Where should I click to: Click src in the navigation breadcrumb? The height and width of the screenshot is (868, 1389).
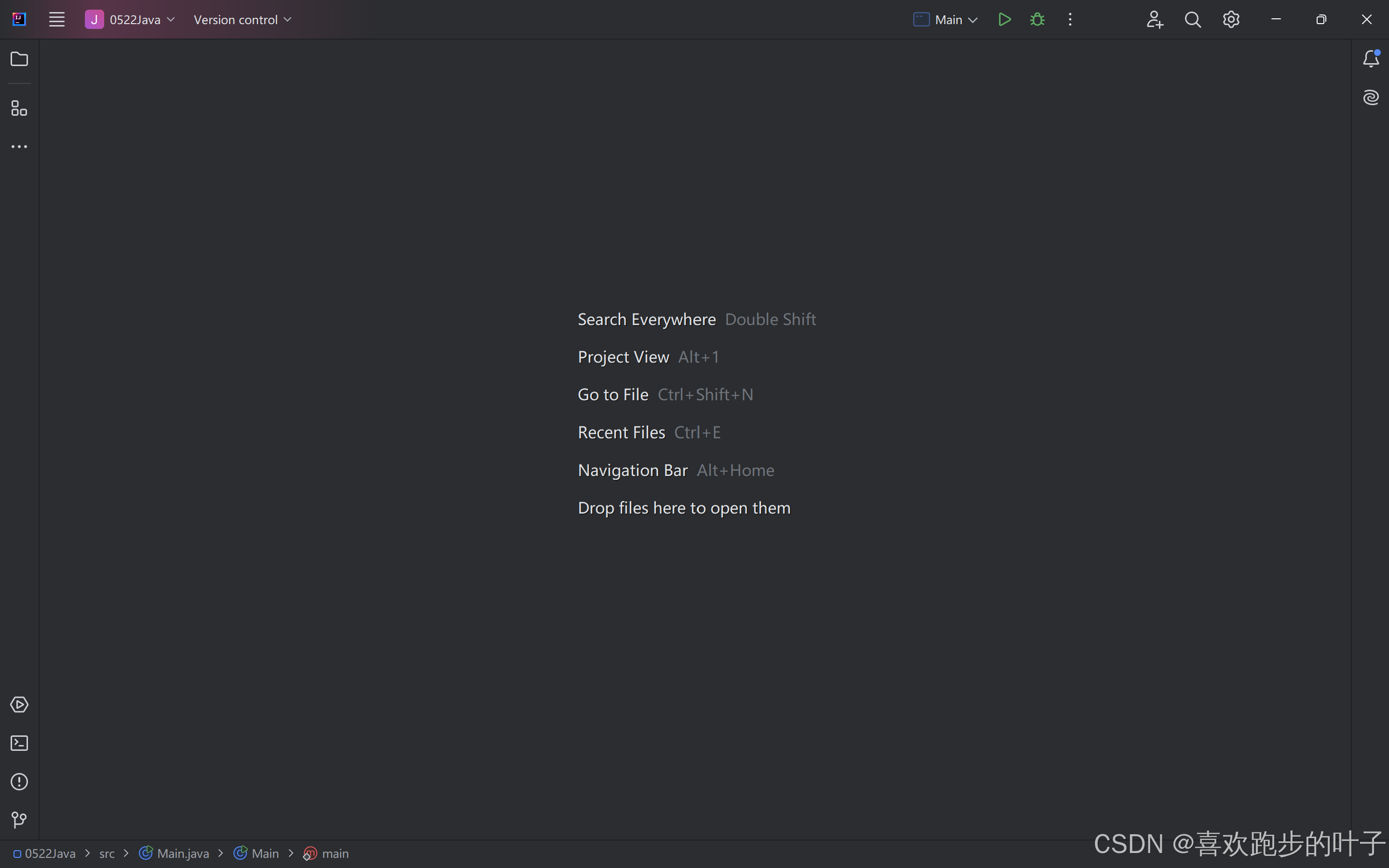click(x=107, y=854)
